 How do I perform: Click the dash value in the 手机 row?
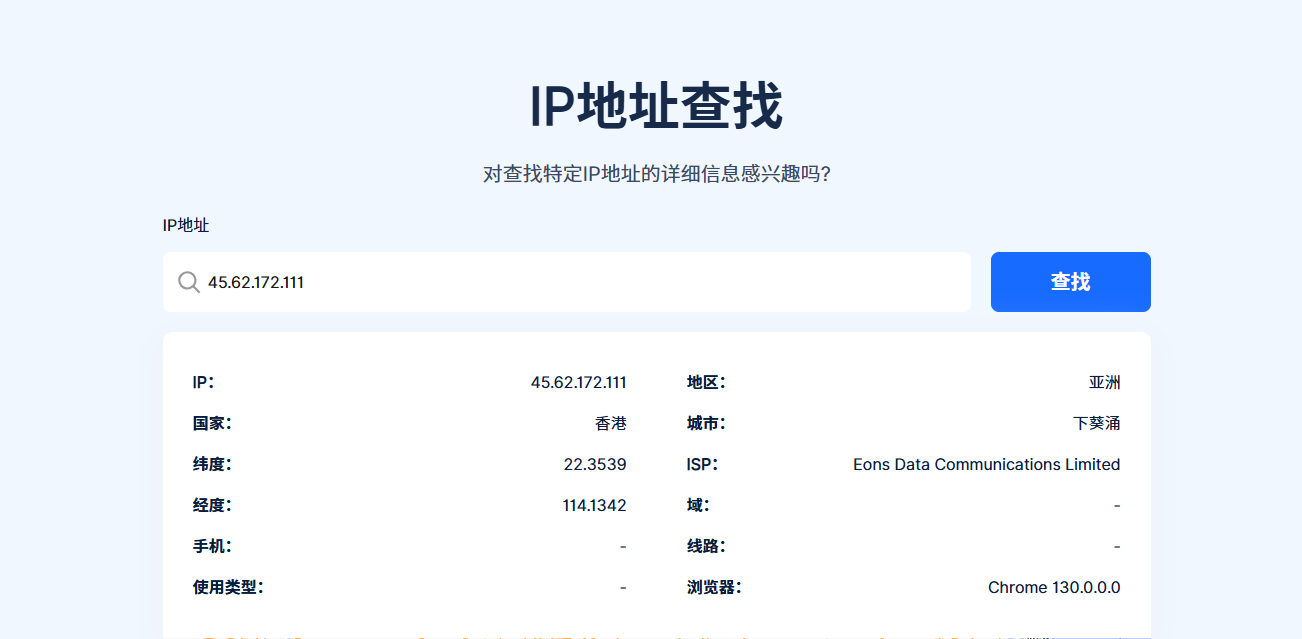[623, 546]
